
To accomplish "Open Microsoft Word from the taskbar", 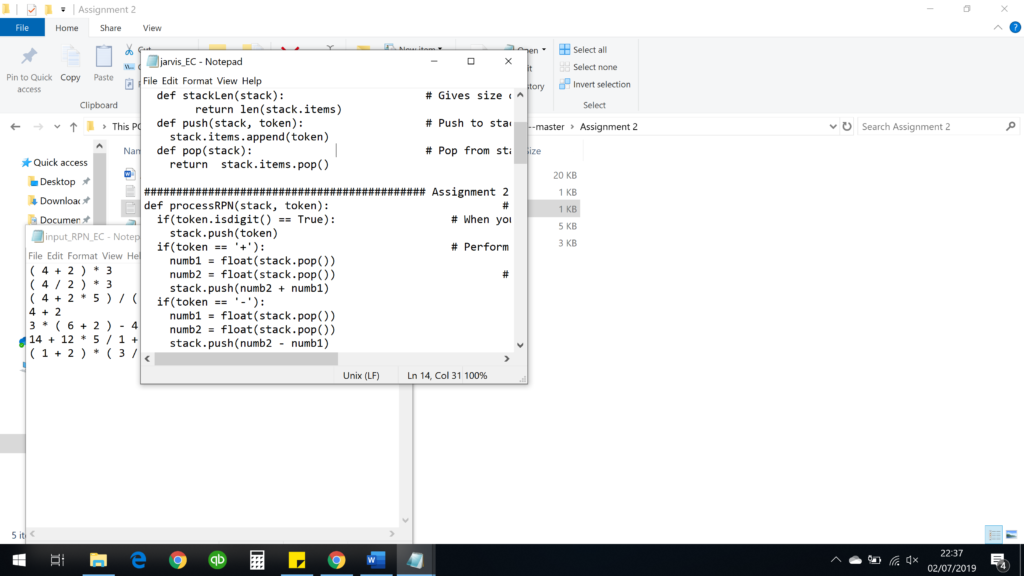I will (x=376, y=558).
